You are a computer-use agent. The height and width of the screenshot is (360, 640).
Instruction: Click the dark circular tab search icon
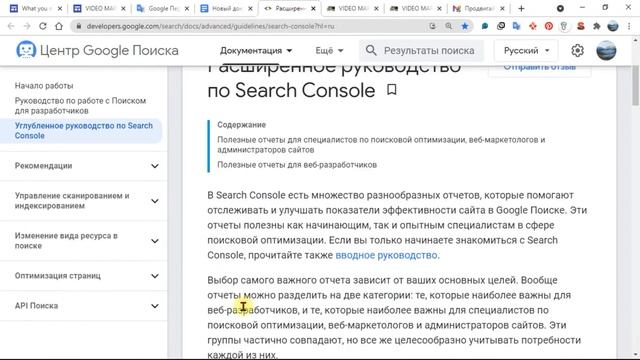pos(560,8)
